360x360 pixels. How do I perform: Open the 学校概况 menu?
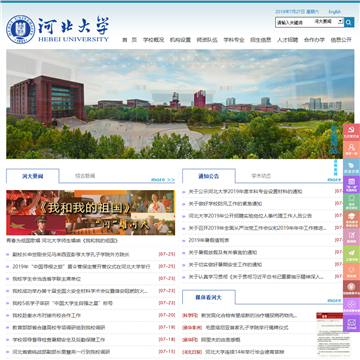pyautogui.click(x=153, y=40)
